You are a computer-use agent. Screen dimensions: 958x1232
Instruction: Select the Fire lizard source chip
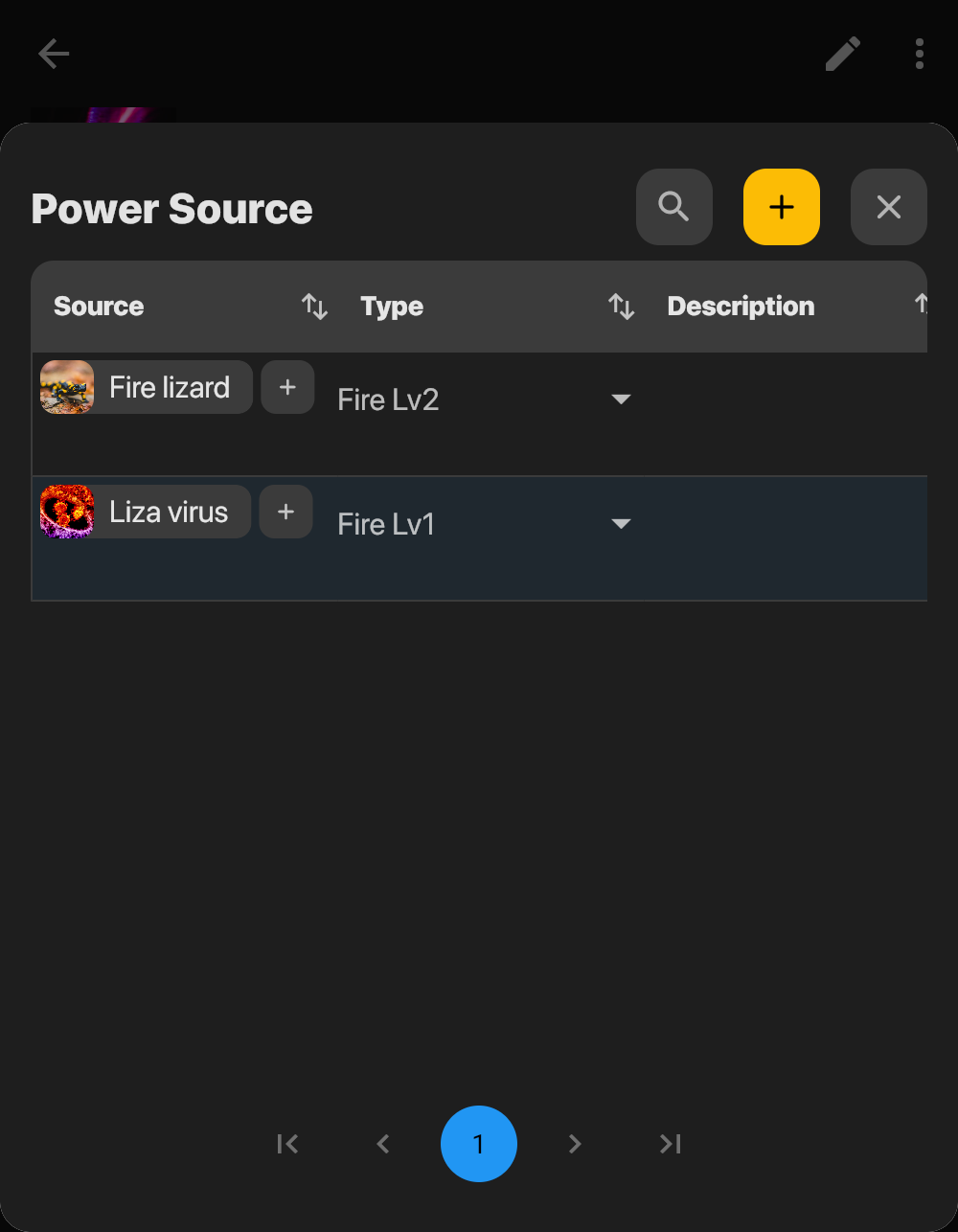click(170, 387)
